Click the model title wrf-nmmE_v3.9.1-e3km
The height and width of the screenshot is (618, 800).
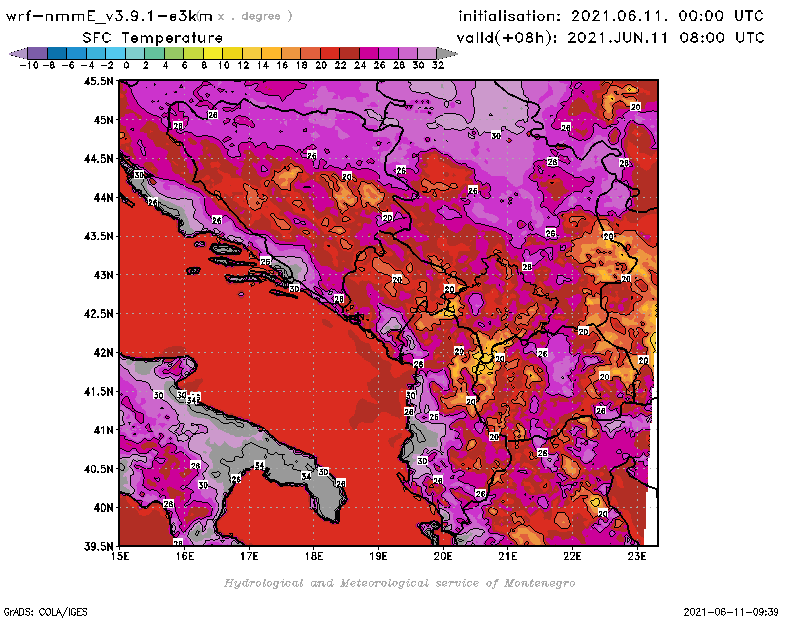click(109, 16)
